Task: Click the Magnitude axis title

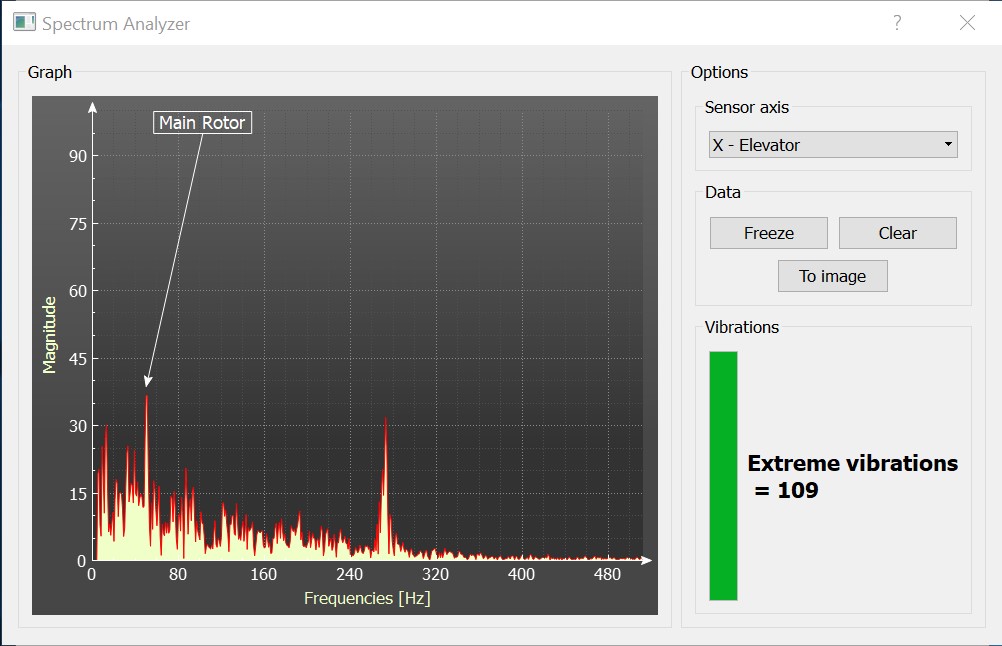Action: [49, 334]
